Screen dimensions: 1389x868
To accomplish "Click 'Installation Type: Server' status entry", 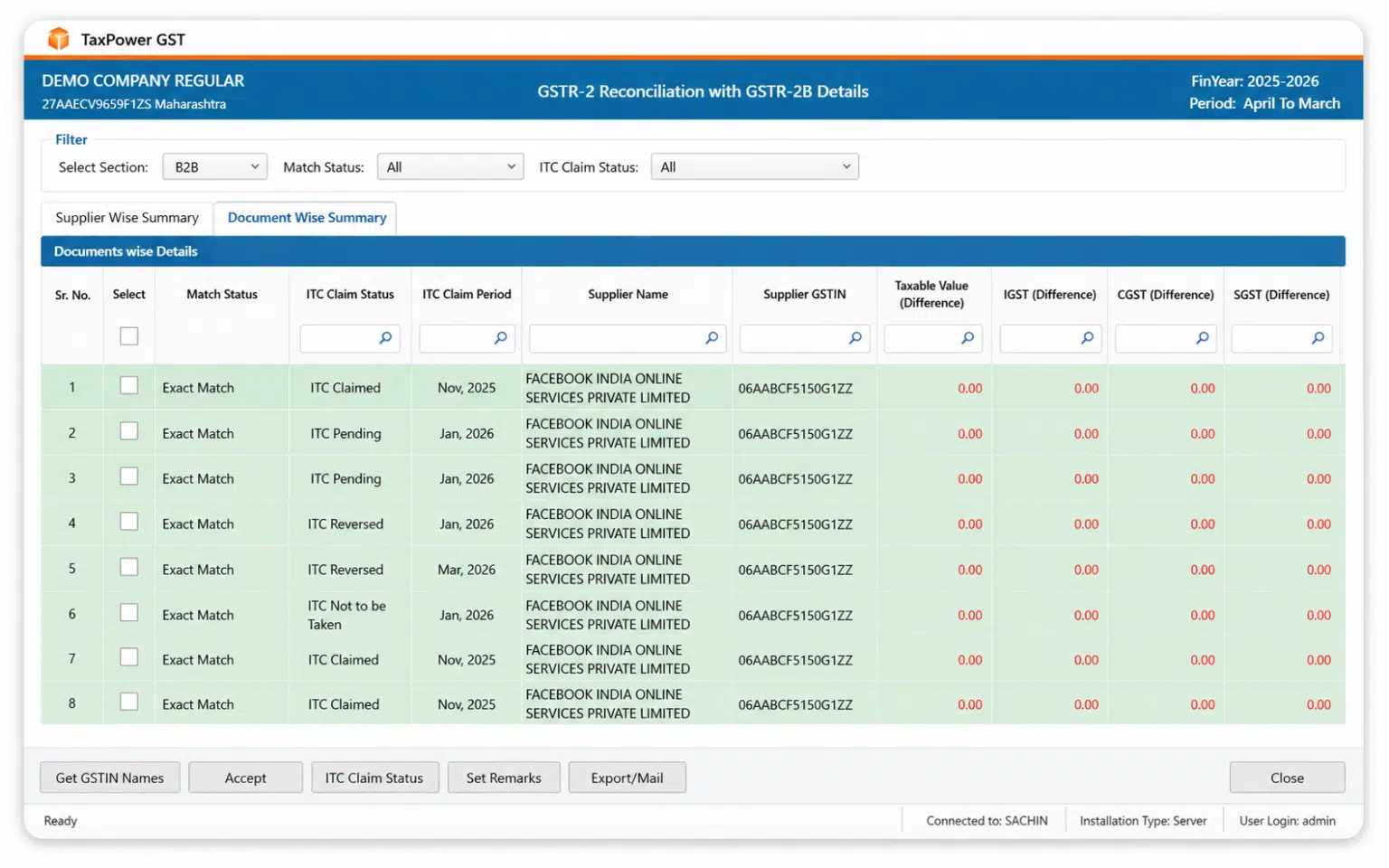I will (x=1143, y=822).
